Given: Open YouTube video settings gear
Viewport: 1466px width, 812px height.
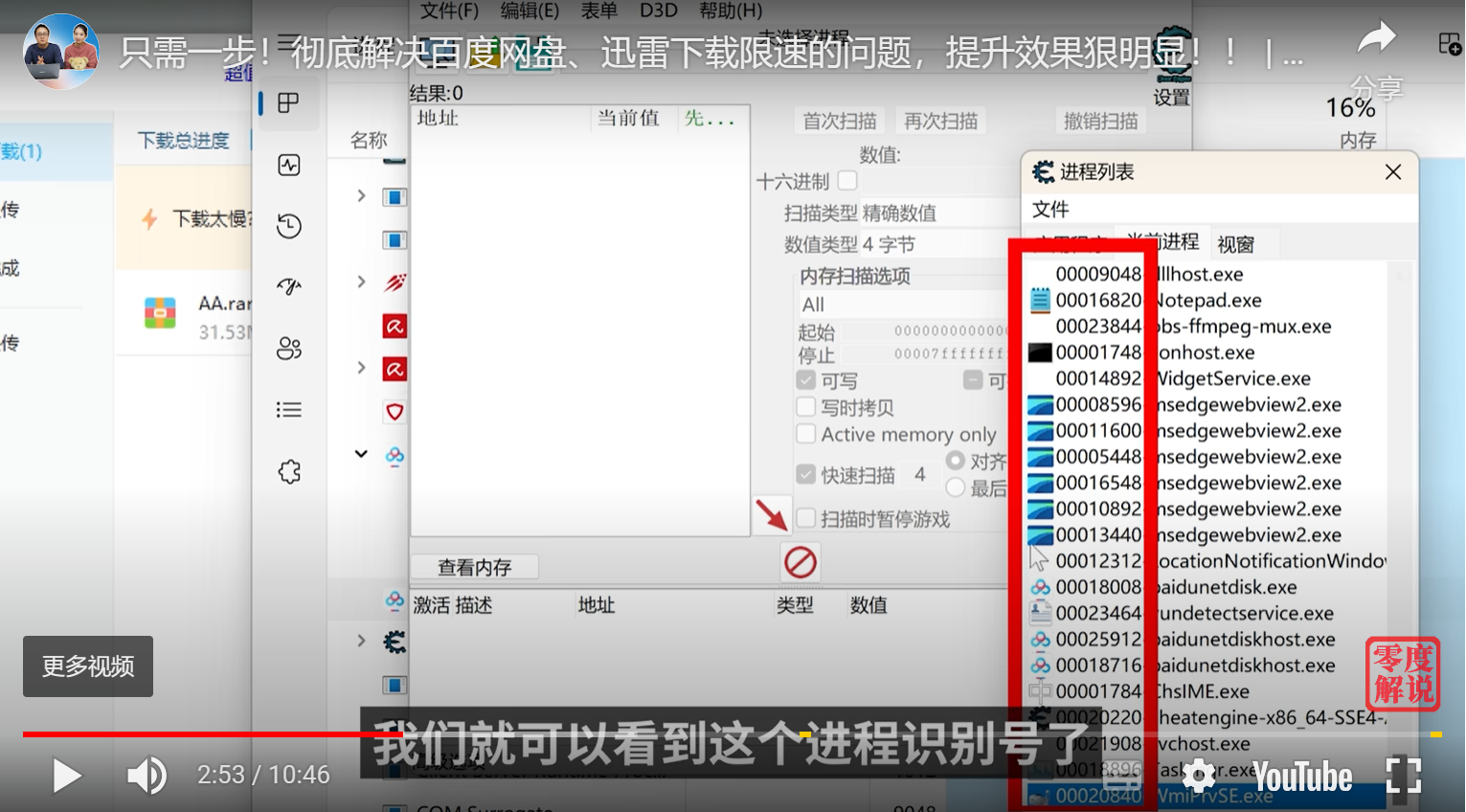Looking at the screenshot, I should (1199, 775).
